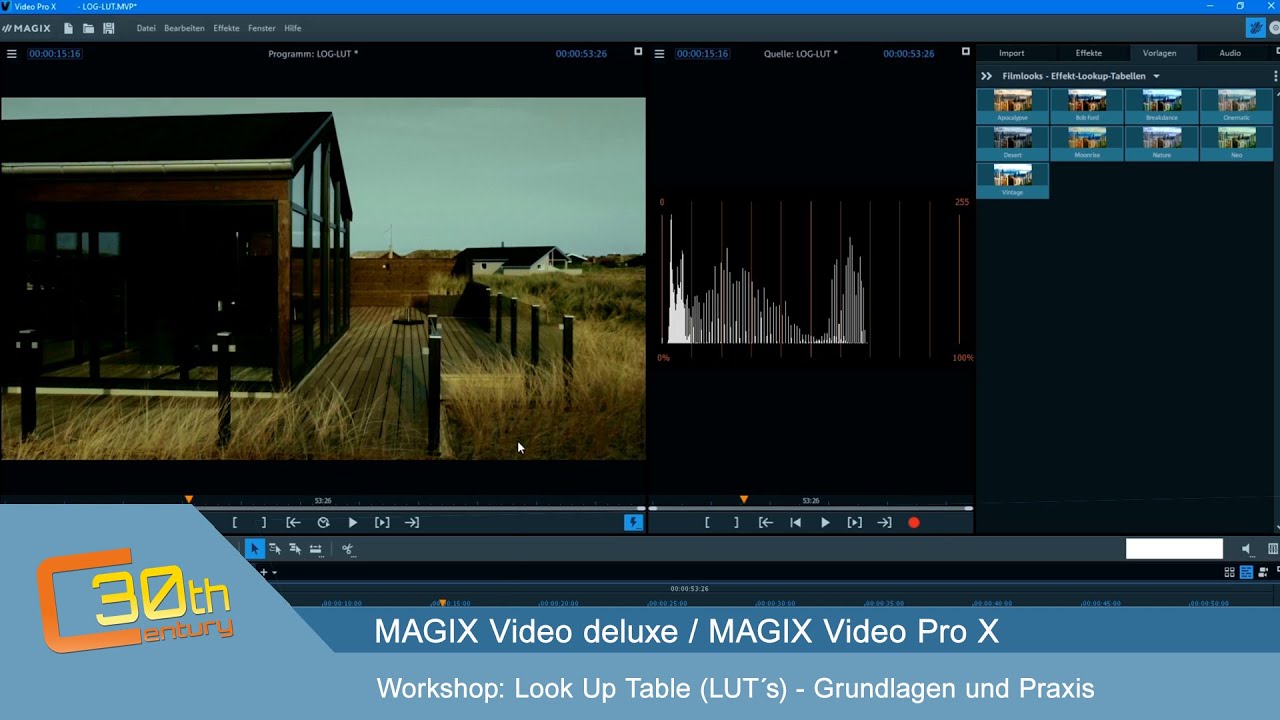
Task: Open the Bearbeiten menu
Action: (184, 28)
